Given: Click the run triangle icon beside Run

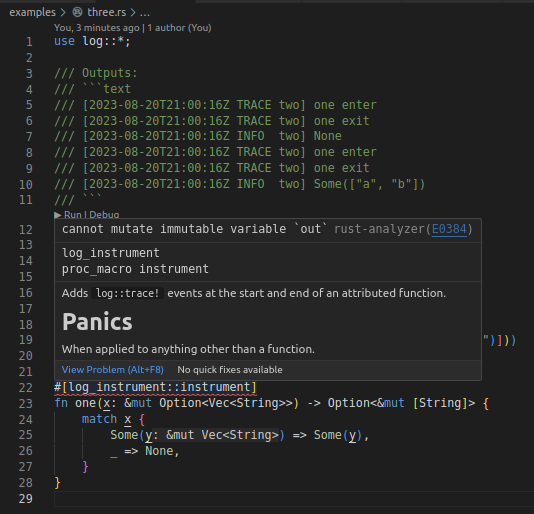Looking at the screenshot, I should [x=58, y=215].
